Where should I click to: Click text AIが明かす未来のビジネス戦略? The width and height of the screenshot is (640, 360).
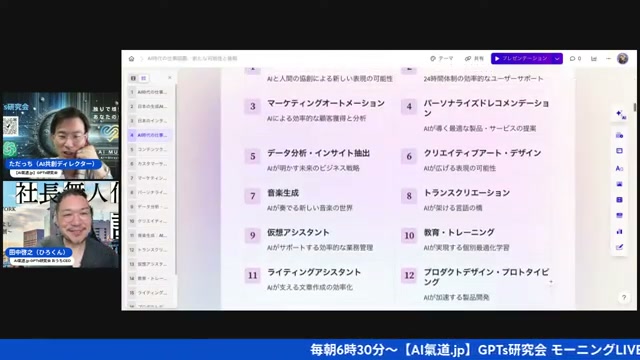point(313,169)
